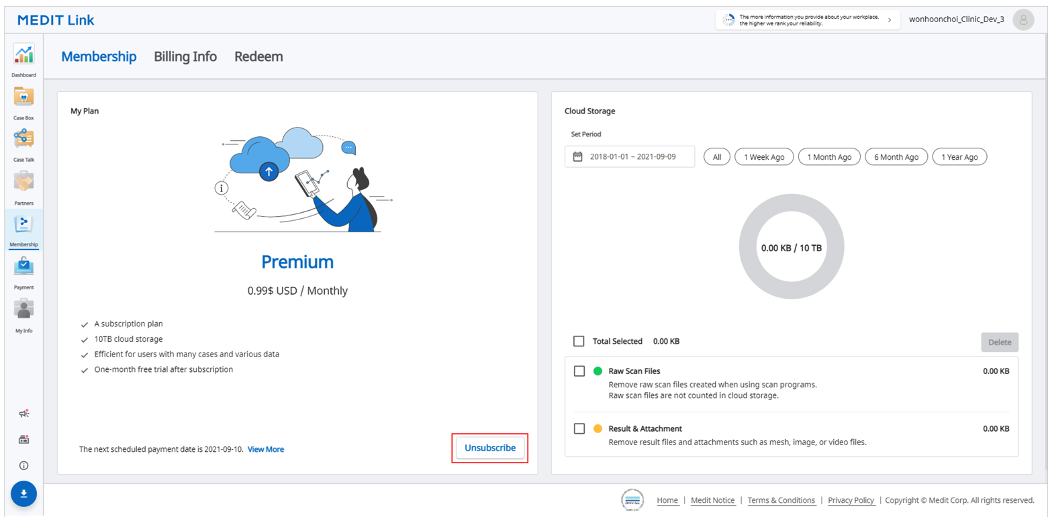Click the user profile avatar icon
Screen dimensions: 1051x519
[1024, 19]
